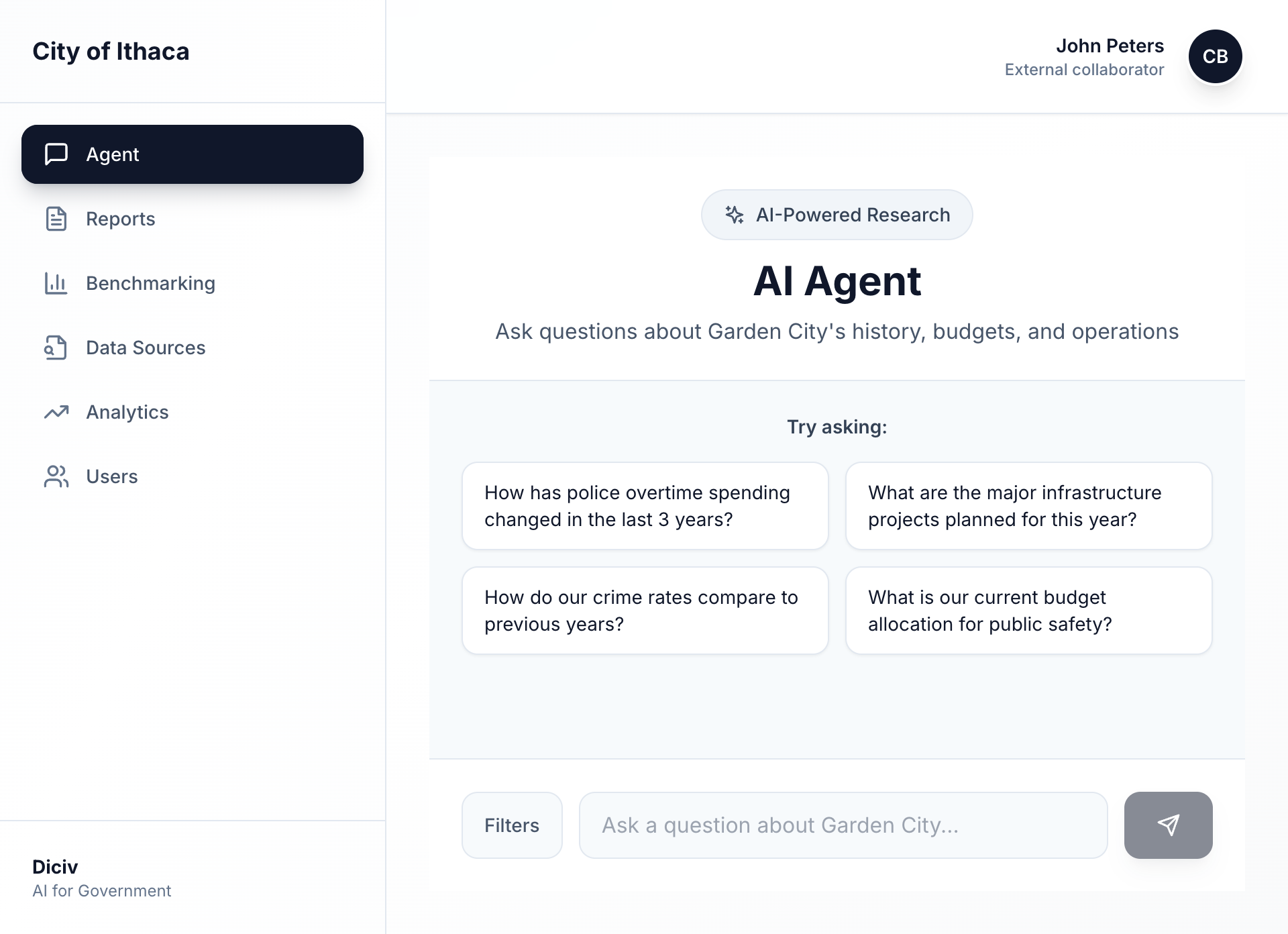Click the City of Ithaca title

click(111, 52)
